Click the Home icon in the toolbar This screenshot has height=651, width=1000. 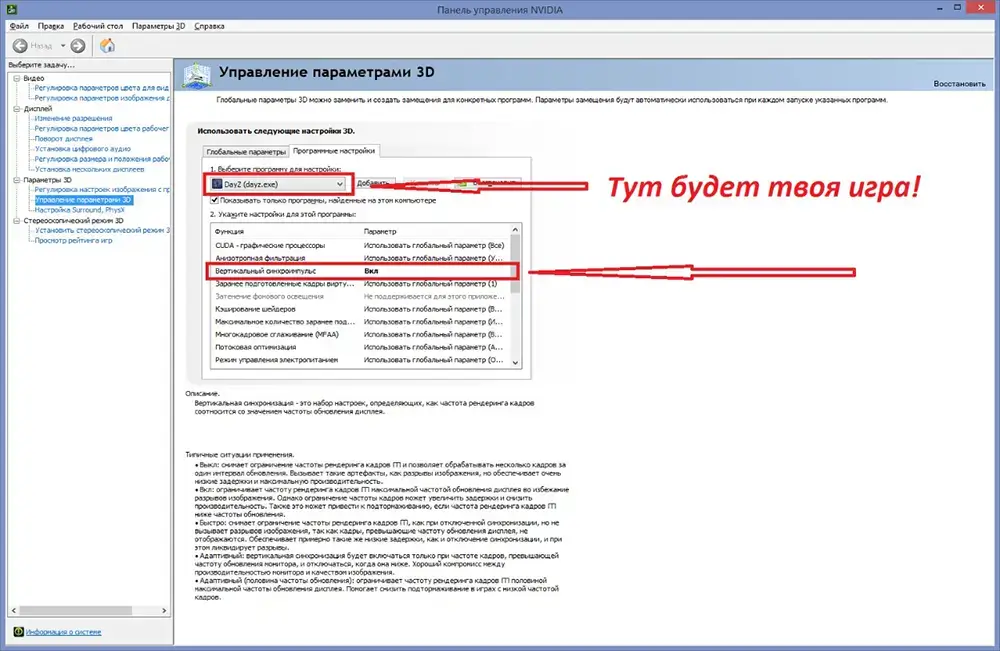pyautogui.click(x=107, y=46)
